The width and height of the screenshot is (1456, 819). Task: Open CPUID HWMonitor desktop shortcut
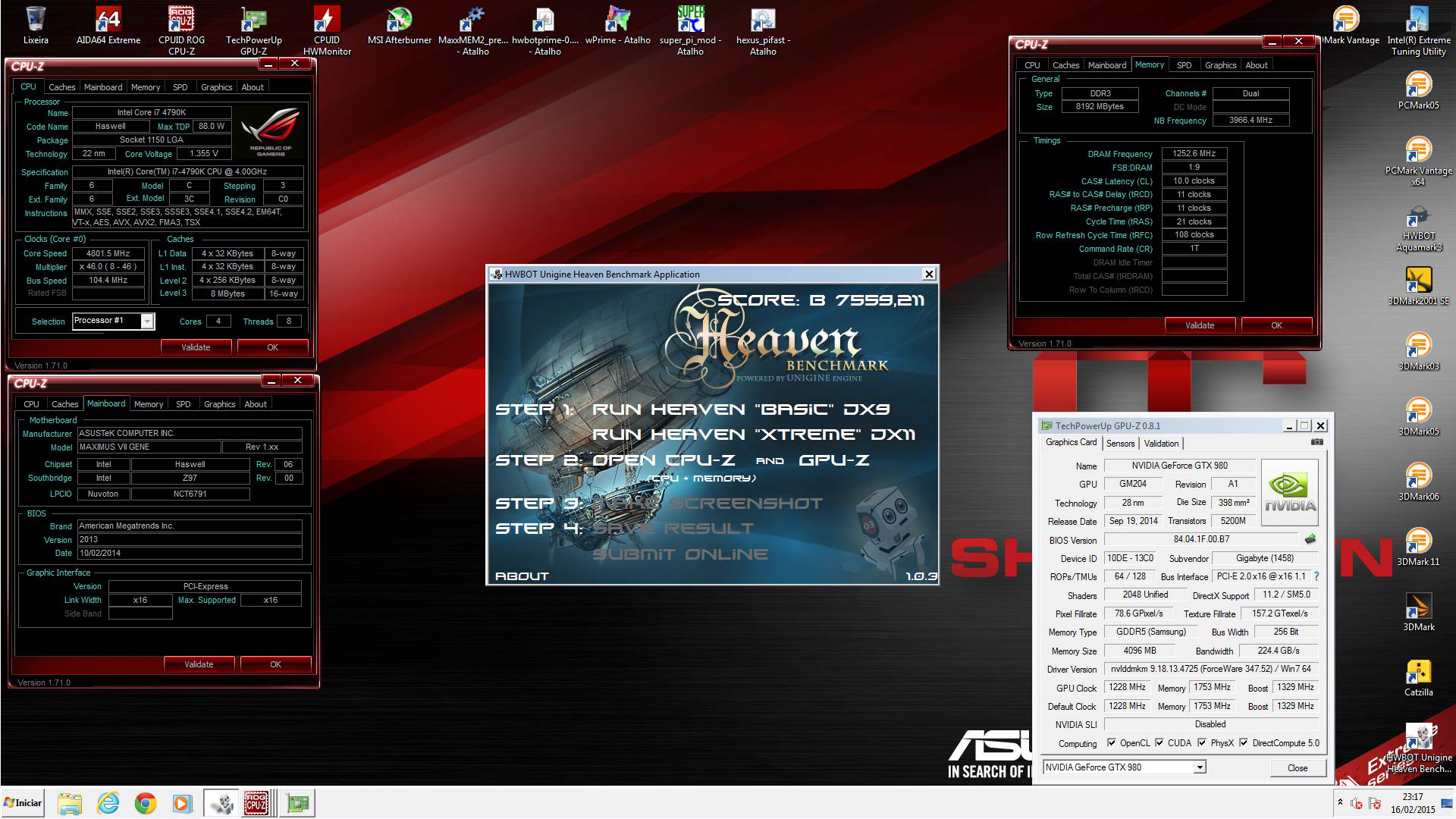tap(327, 30)
